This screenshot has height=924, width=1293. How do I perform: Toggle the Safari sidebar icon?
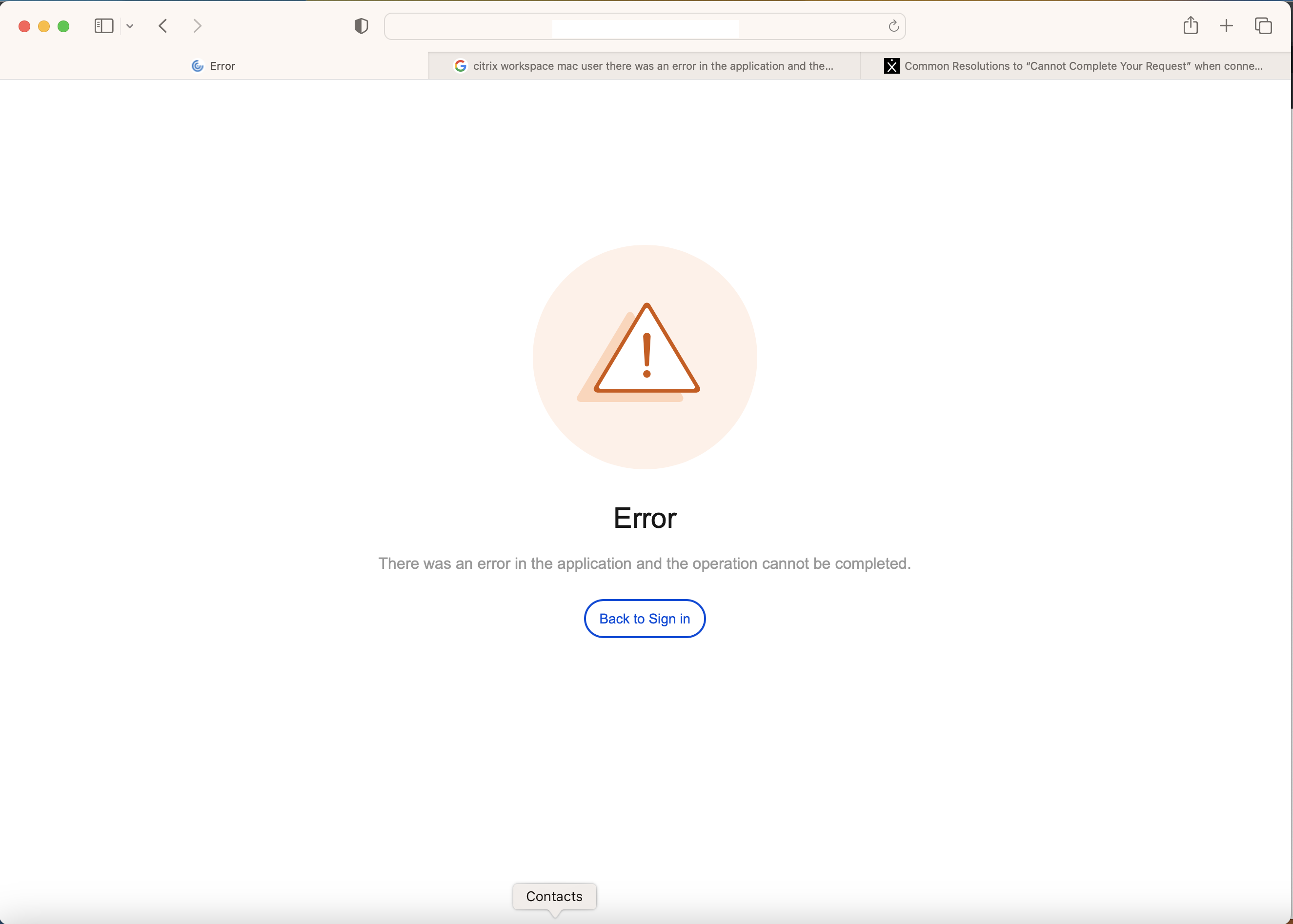[x=103, y=26]
